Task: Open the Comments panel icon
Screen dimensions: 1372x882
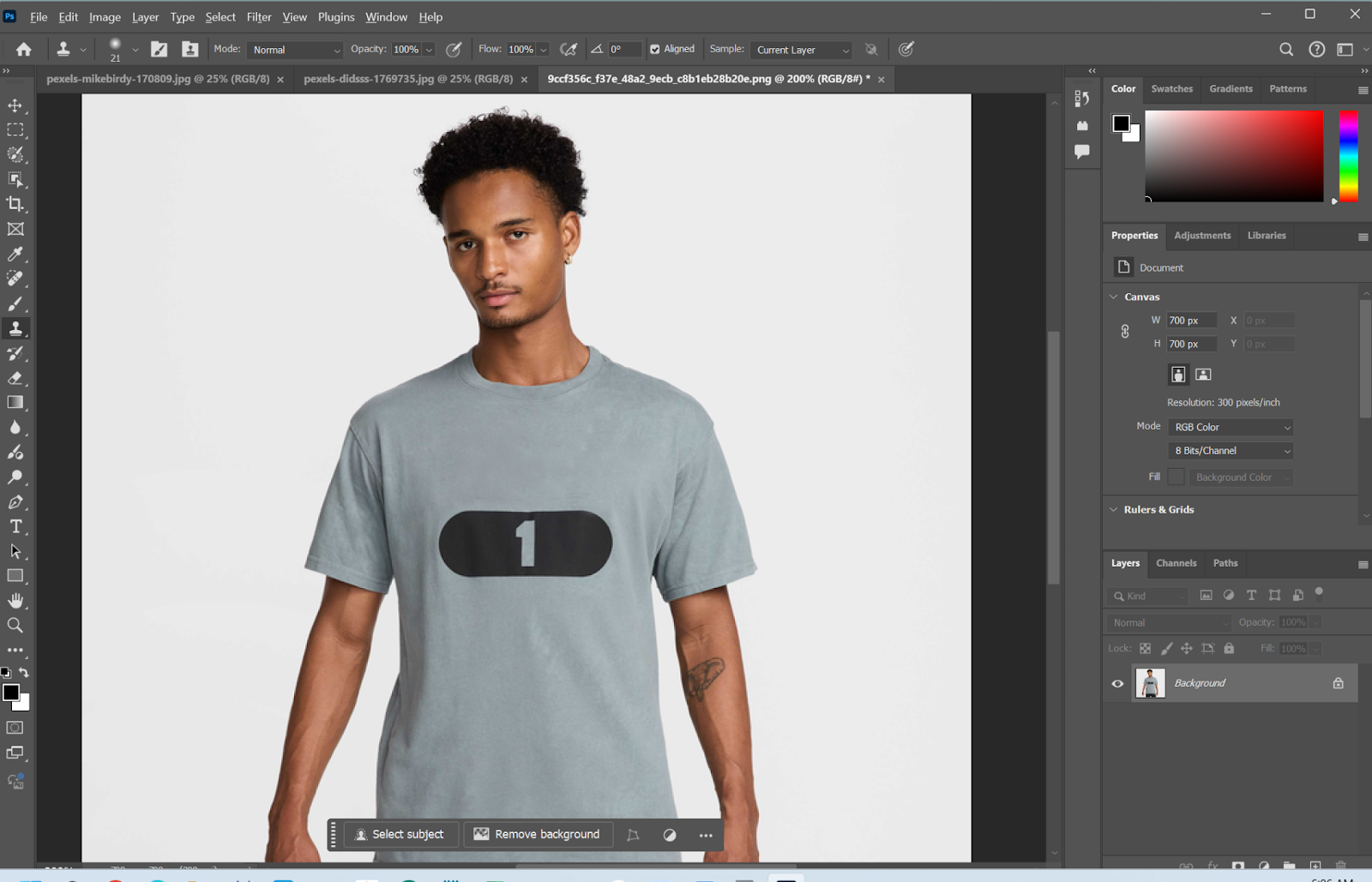Action: [x=1082, y=152]
